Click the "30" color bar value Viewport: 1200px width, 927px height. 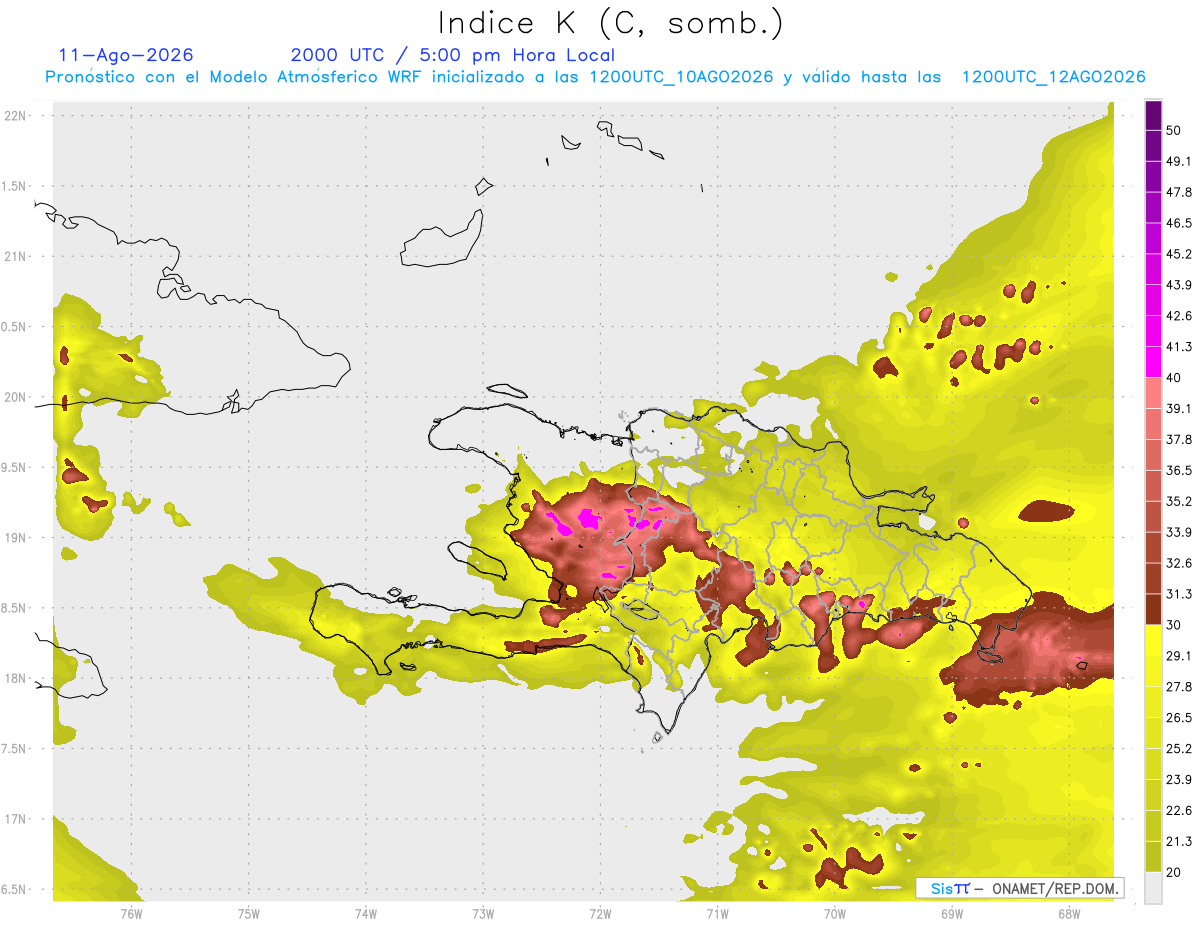1174,625
